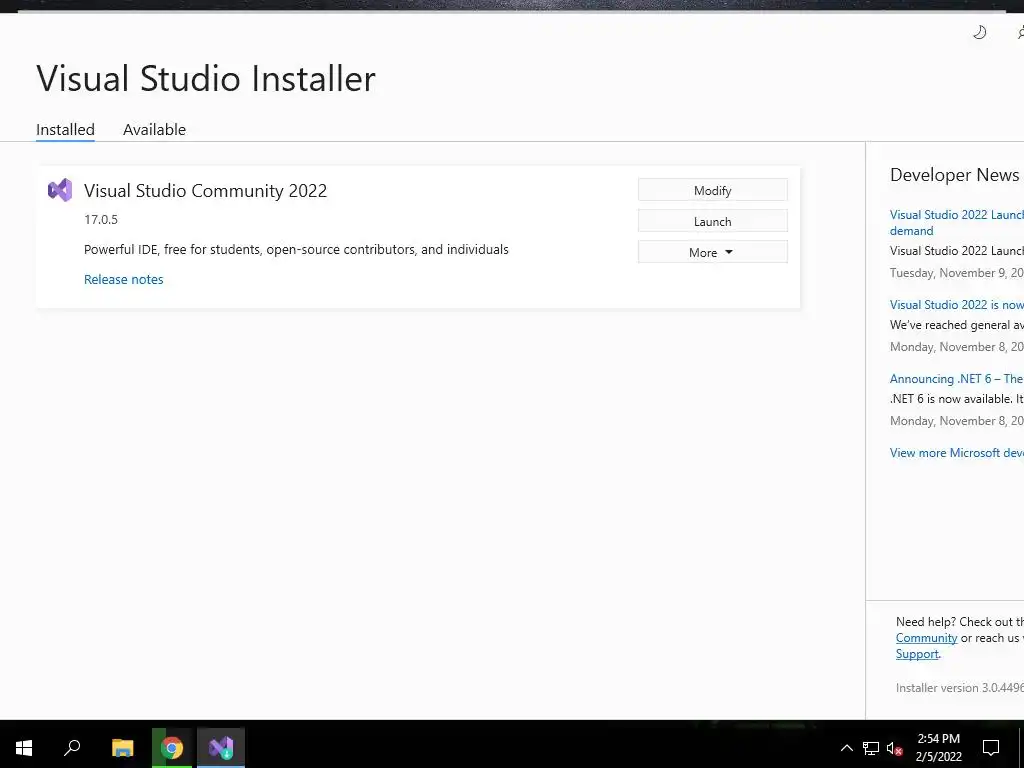Open the Support link
The height and width of the screenshot is (768, 1024).
pyautogui.click(x=917, y=654)
